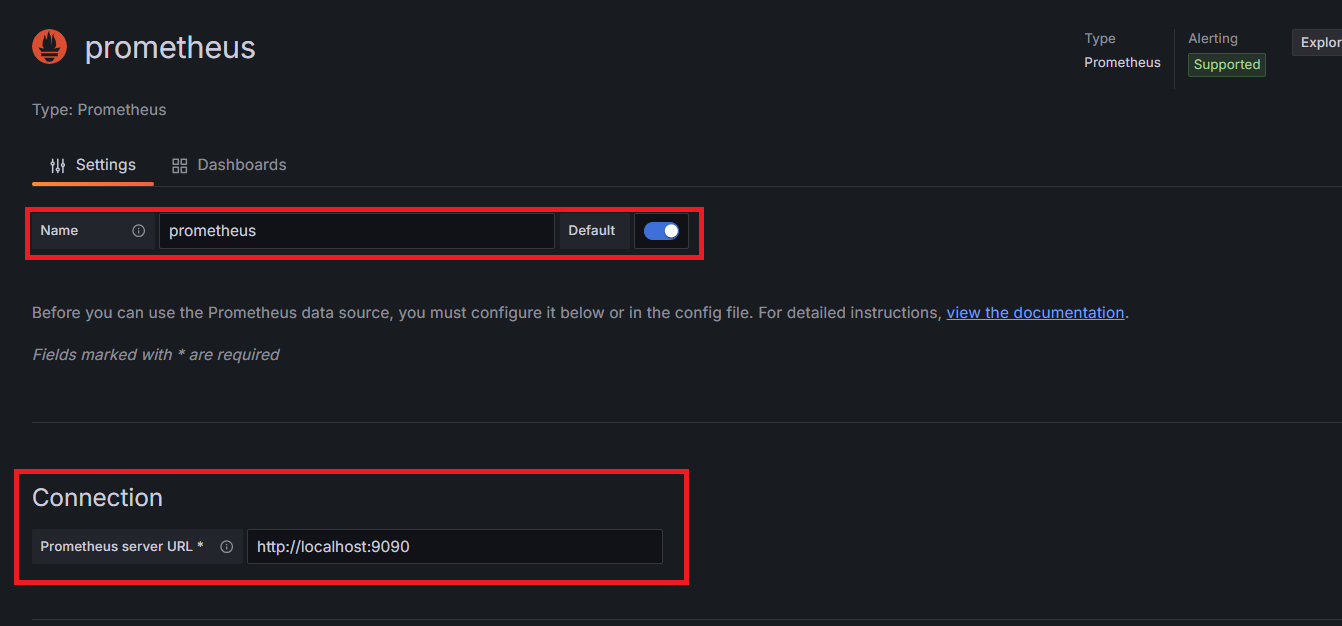1342x626 pixels.
Task: Open the Settings tab
Action: [x=93, y=165]
